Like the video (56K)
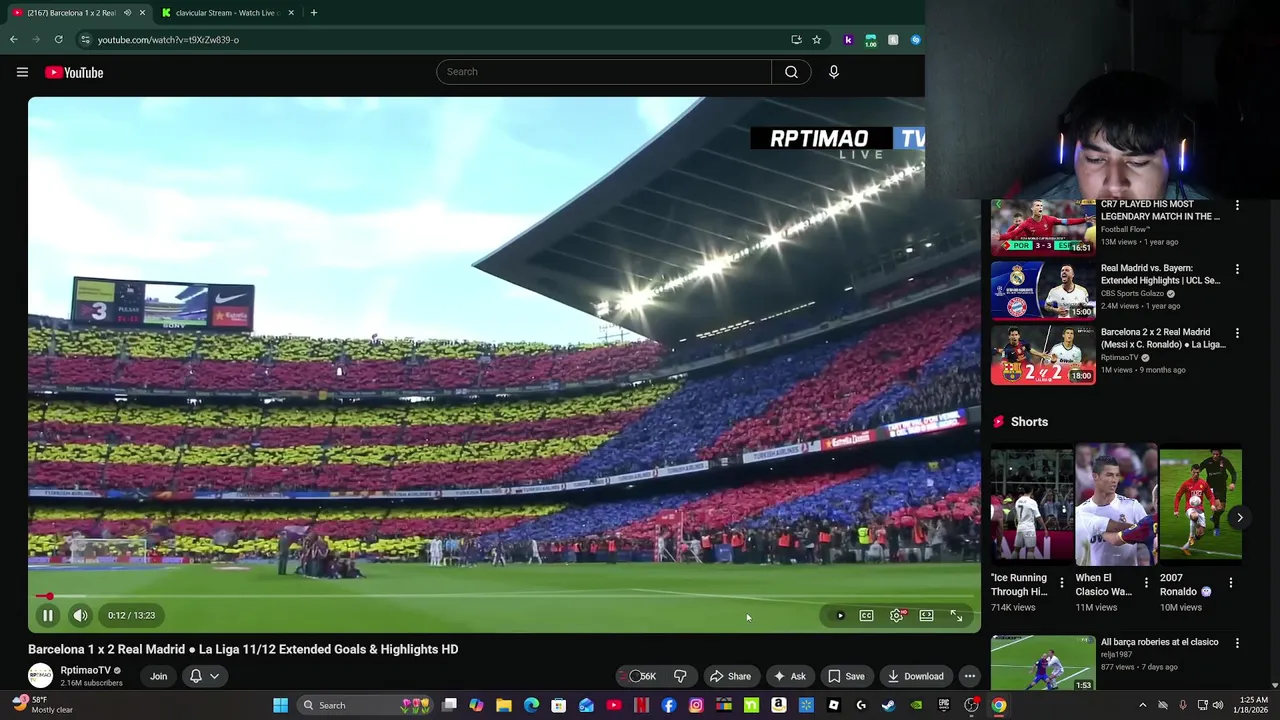Screen dimensions: 1280x720 pyautogui.click(x=640, y=676)
